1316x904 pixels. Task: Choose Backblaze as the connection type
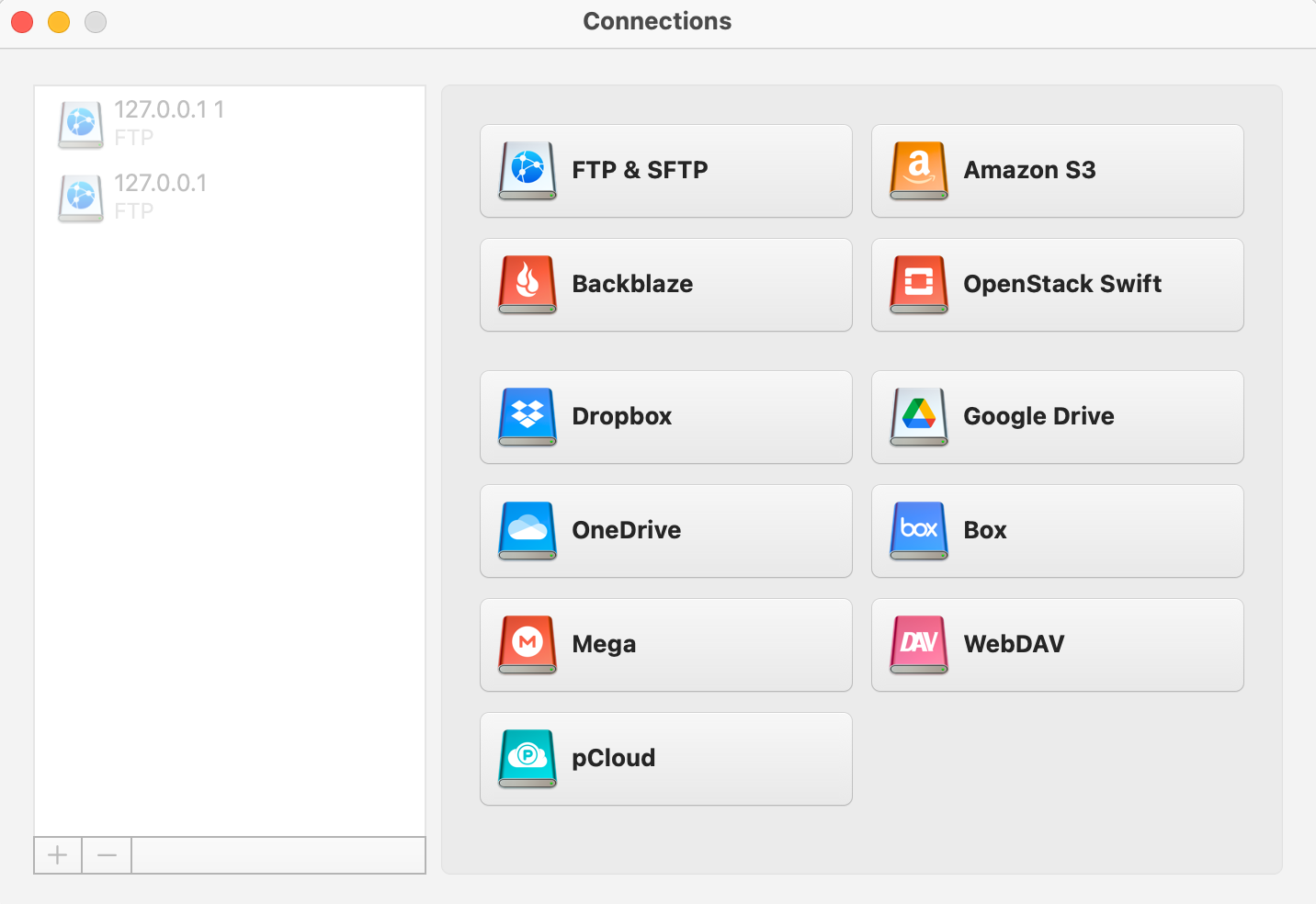[665, 285]
